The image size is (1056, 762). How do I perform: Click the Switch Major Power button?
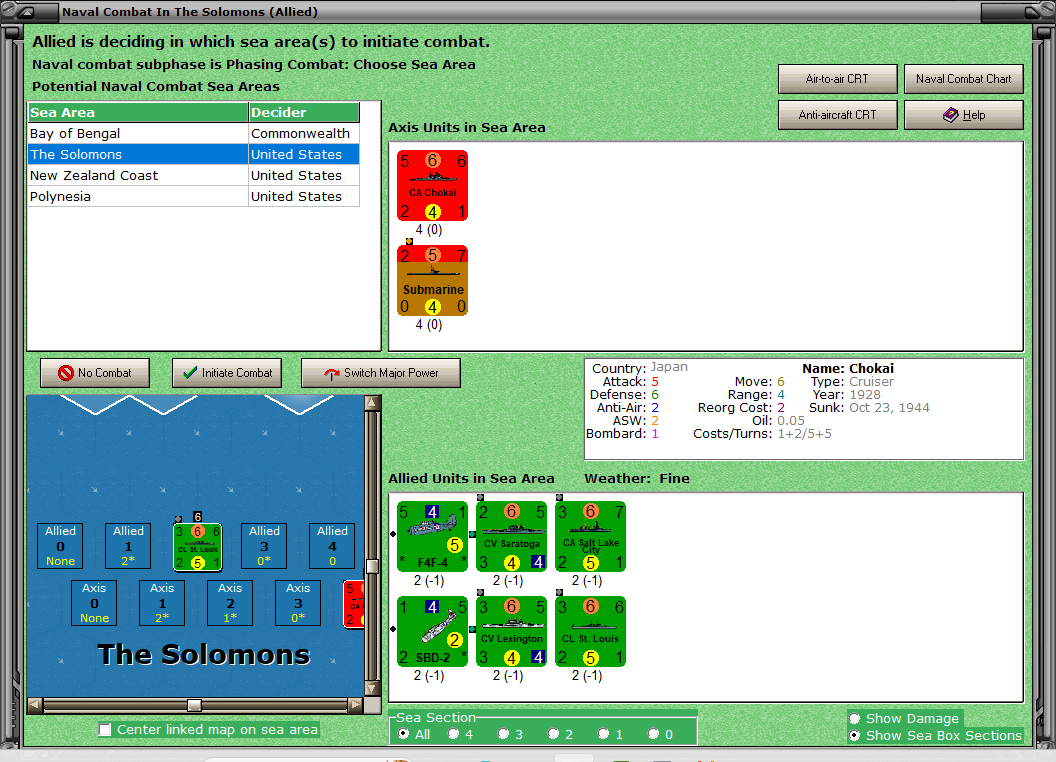click(x=381, y=373)
